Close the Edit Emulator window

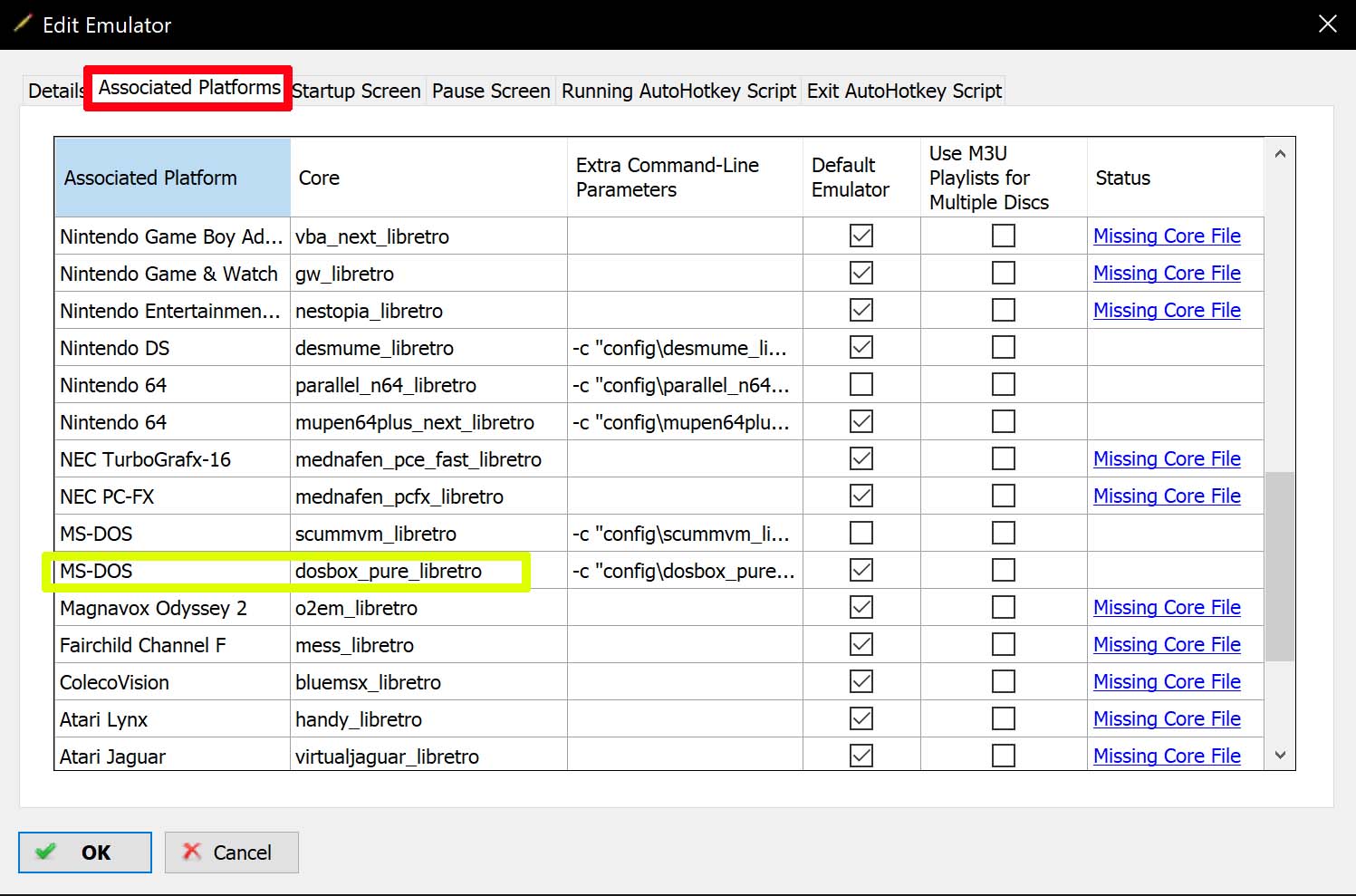1327,24
